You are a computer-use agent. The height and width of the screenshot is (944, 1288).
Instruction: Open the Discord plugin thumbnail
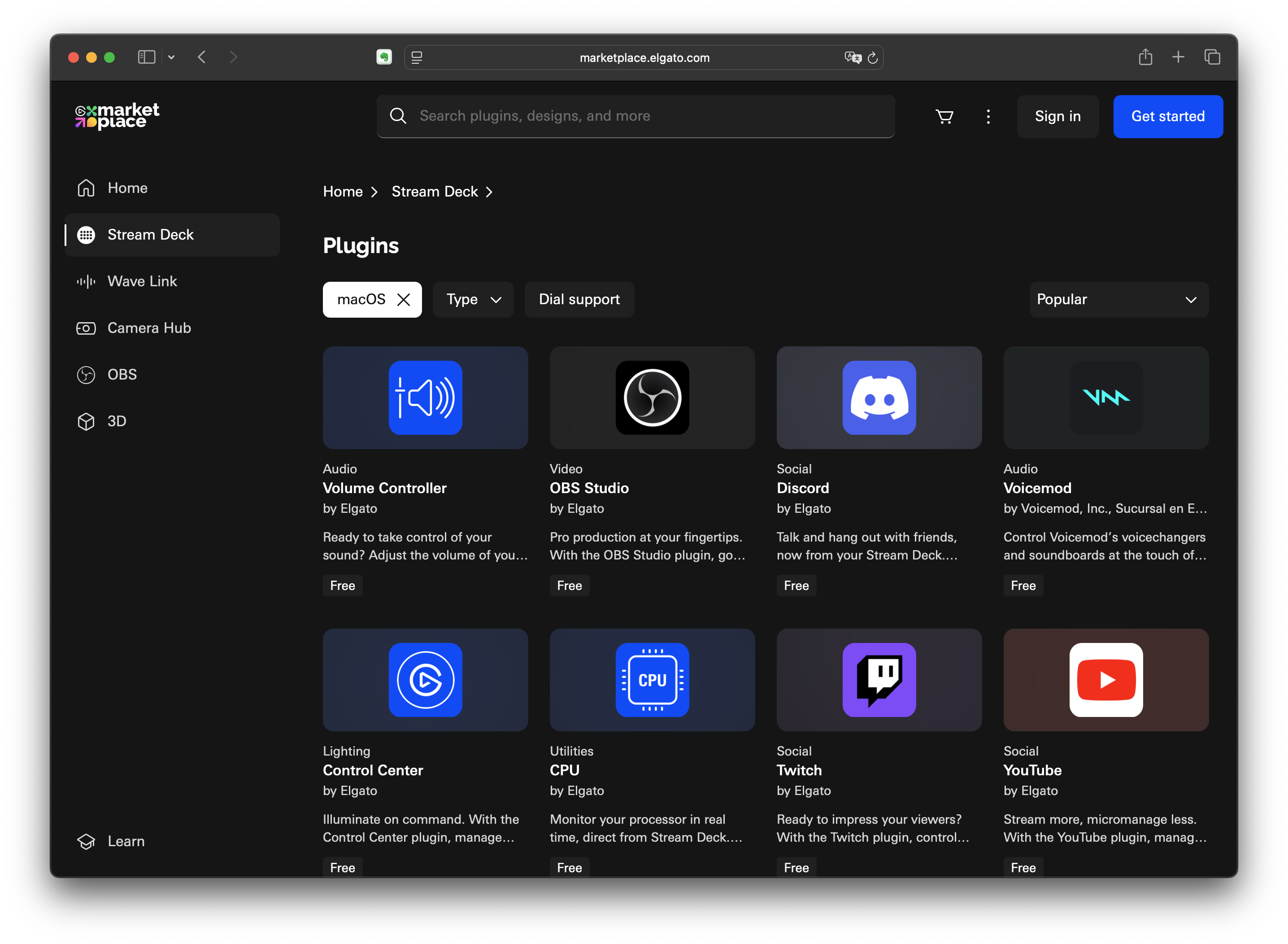point(879,398)
